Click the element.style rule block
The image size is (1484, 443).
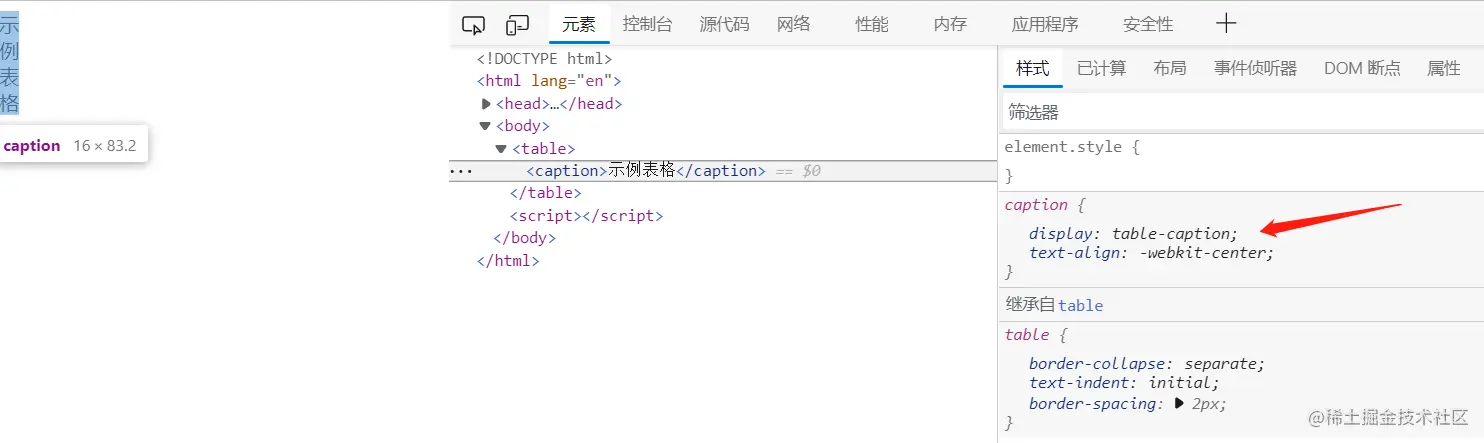click(1243, 161)
